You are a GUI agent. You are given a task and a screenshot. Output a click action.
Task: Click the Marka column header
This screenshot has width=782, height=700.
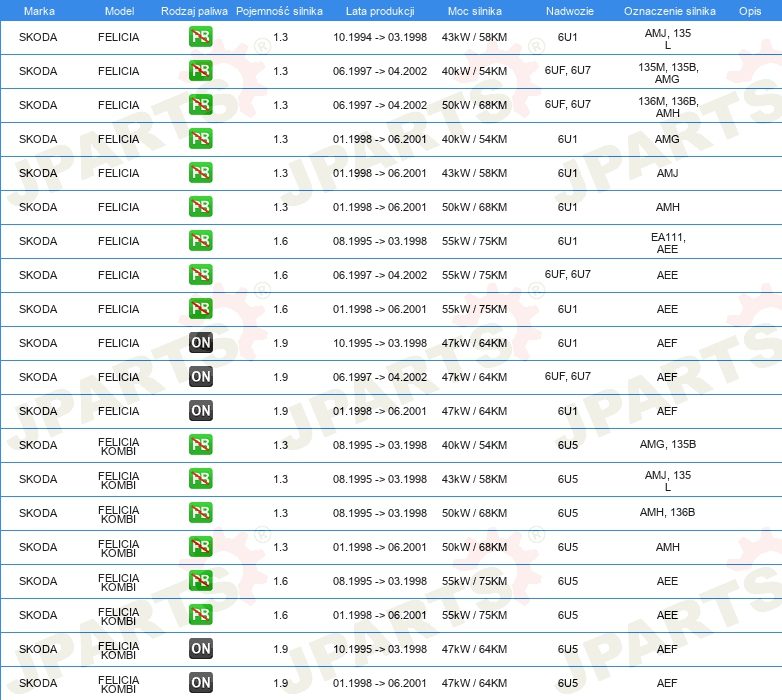[x=39, y=11]
